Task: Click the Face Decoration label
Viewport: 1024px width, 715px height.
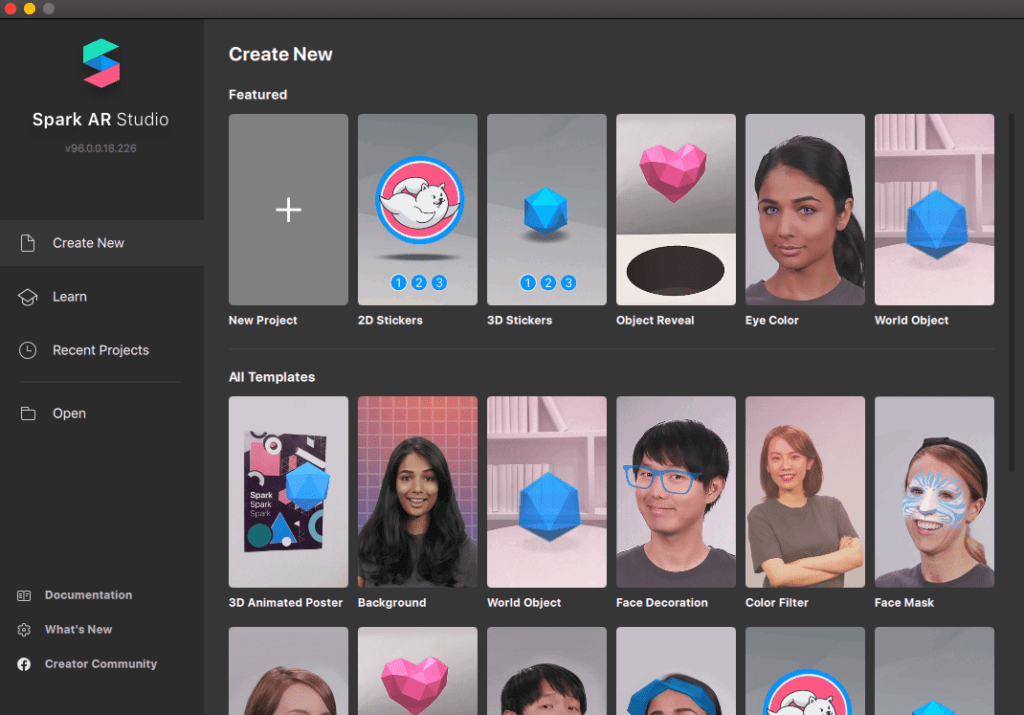Action: [662, 603]
